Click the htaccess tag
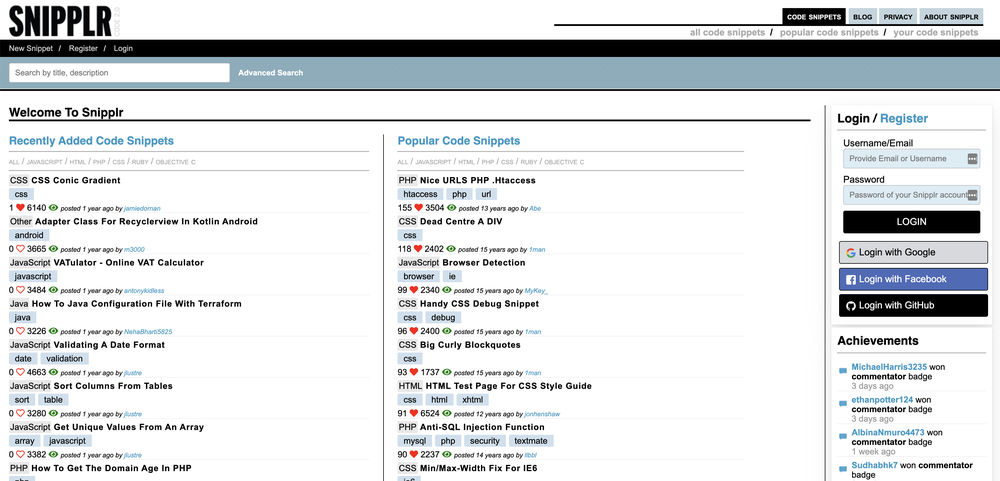The height and width of the screenshot is (481, 1000). pyautogui.click(x=420, y=194)
